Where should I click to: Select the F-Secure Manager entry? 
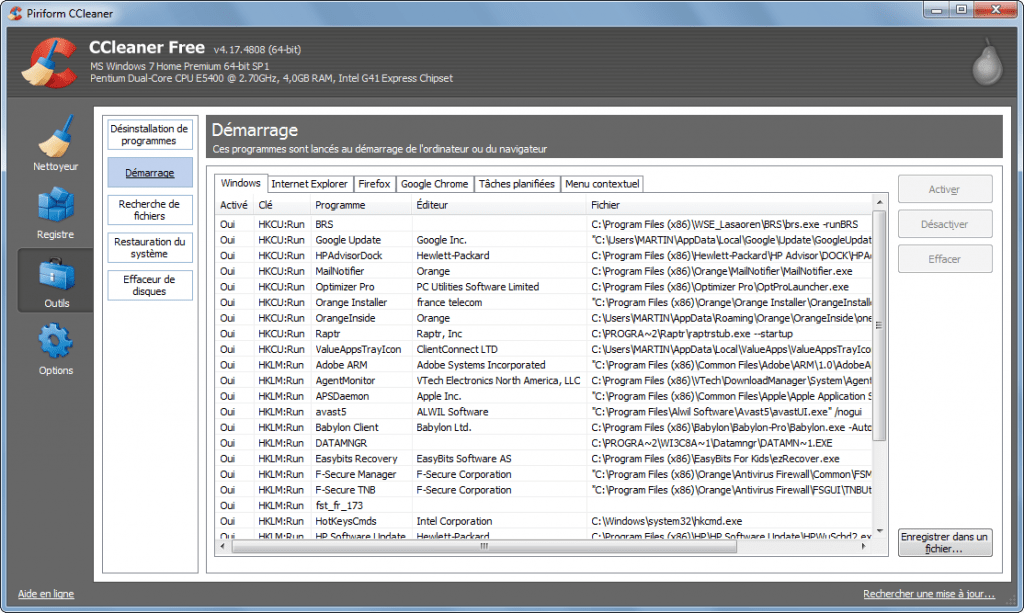click(x=544, y=475)
